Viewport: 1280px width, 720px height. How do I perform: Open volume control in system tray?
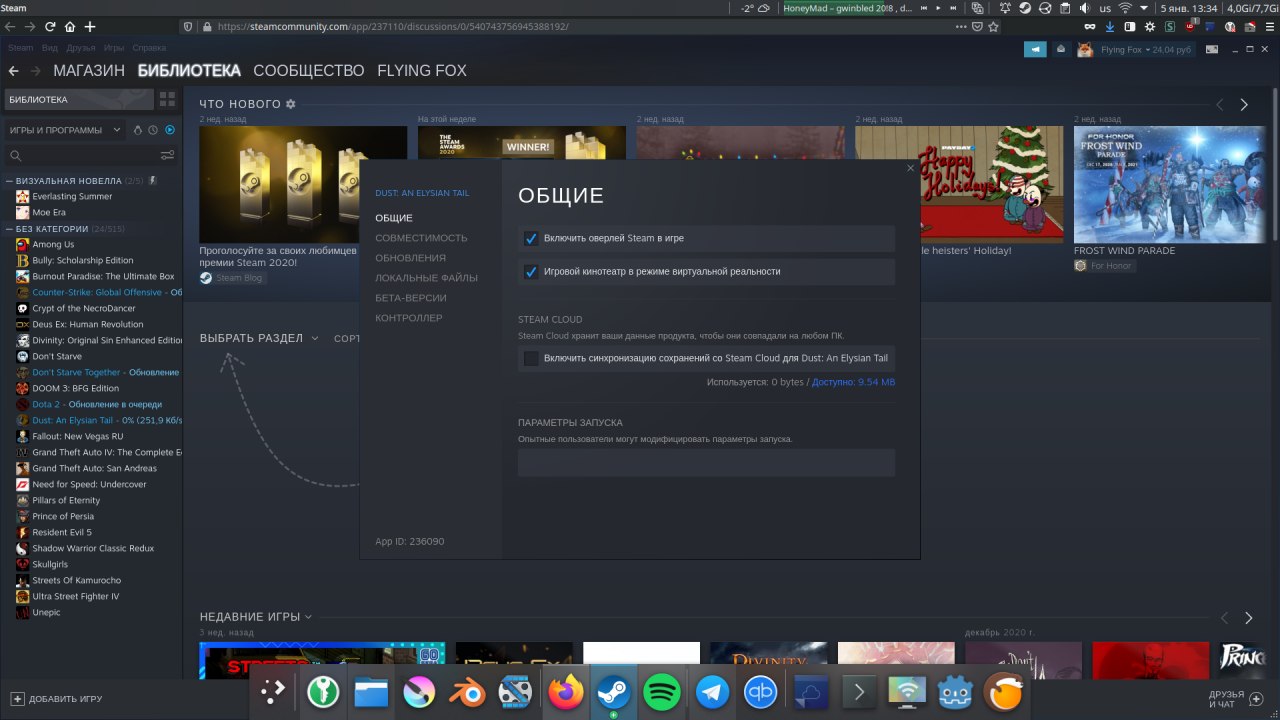[1084, 8]
